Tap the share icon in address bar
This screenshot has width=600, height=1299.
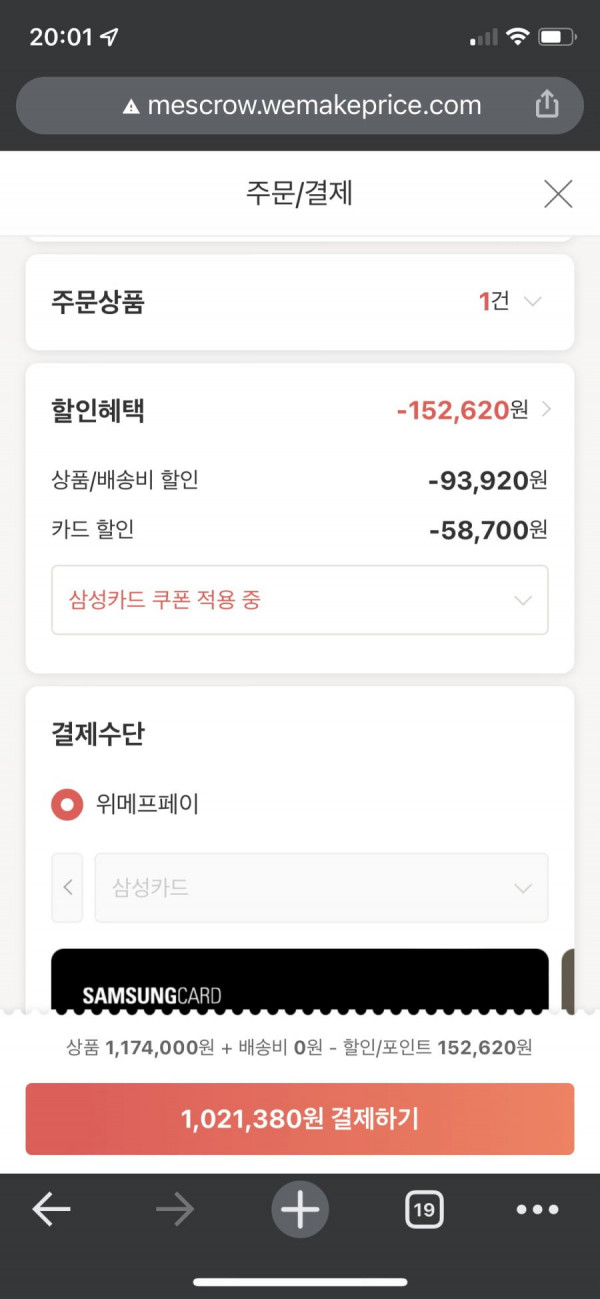(546, 104)
